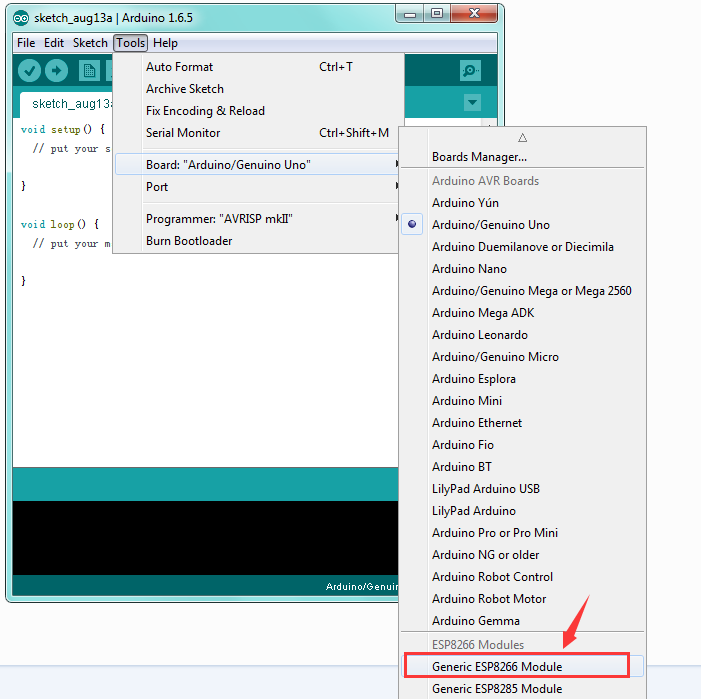Click the Verify checkmark toolbar icon

[29, 70]
